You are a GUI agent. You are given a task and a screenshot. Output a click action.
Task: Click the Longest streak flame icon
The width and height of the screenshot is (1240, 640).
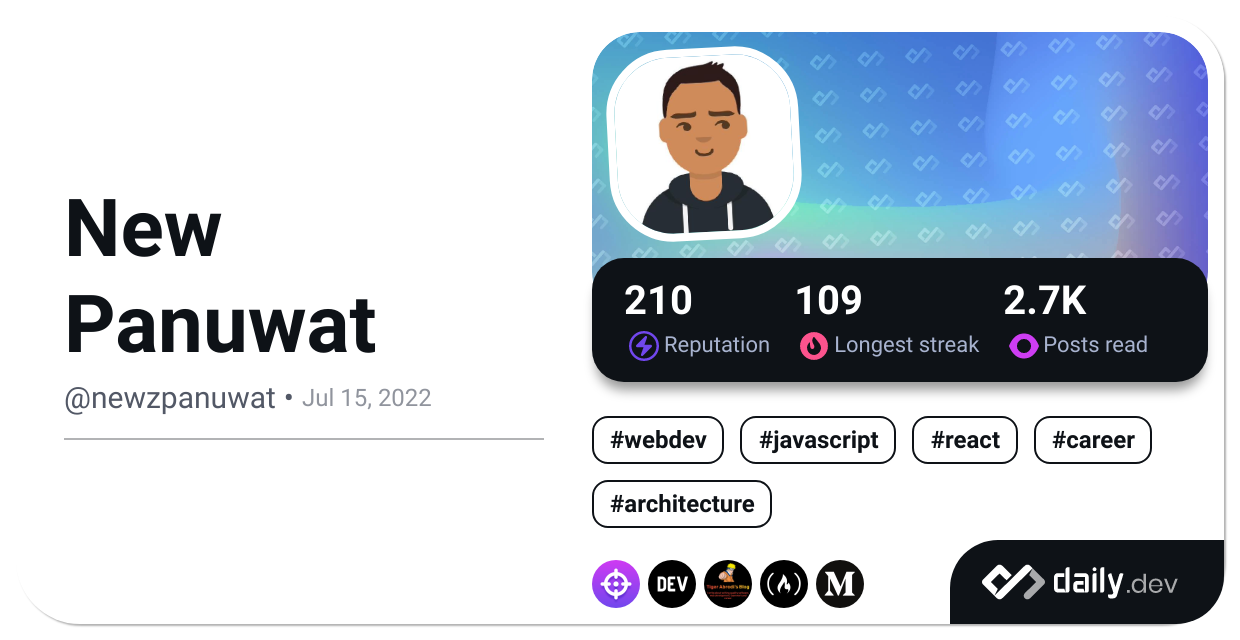tap(814, 346)
